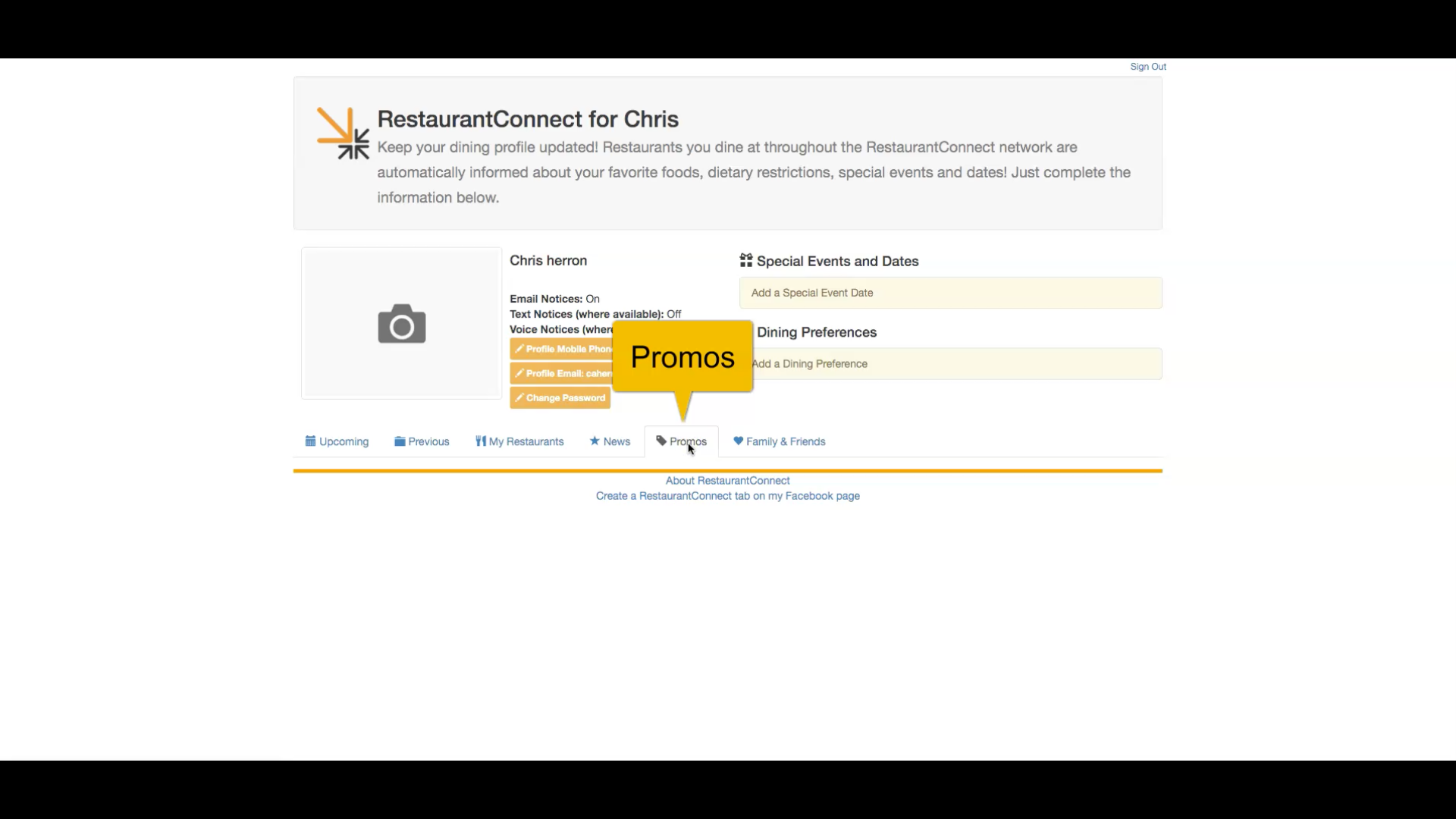Click the Sign Out link
1456x819 pixels.
tap(1147, 67)
